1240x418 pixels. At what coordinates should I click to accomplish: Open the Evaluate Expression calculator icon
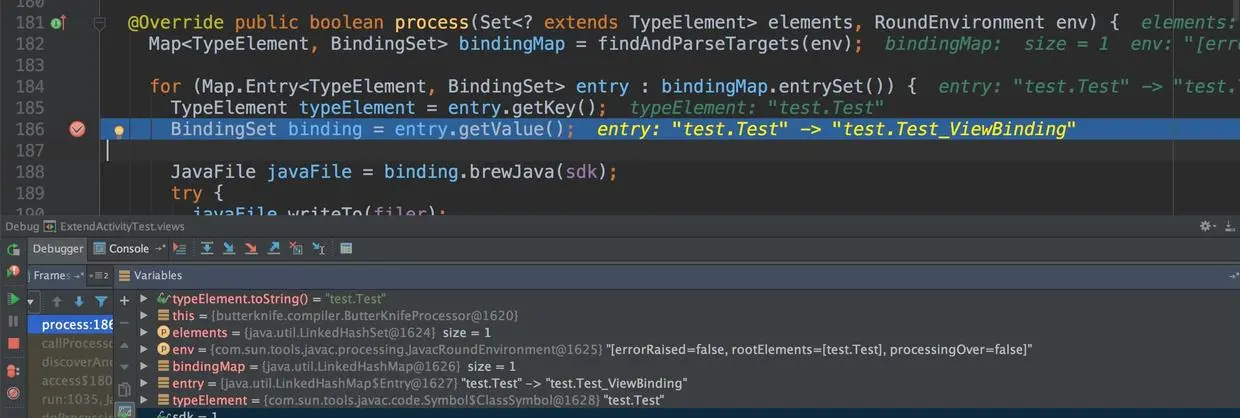[346, 248]
